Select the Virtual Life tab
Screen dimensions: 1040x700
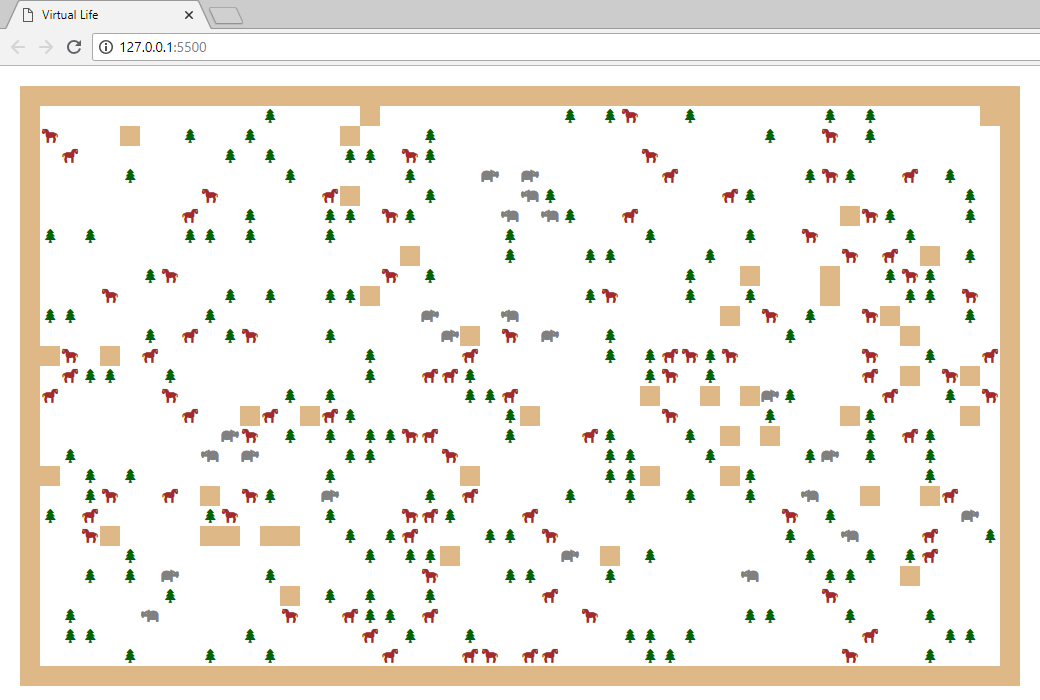[100, 15]
